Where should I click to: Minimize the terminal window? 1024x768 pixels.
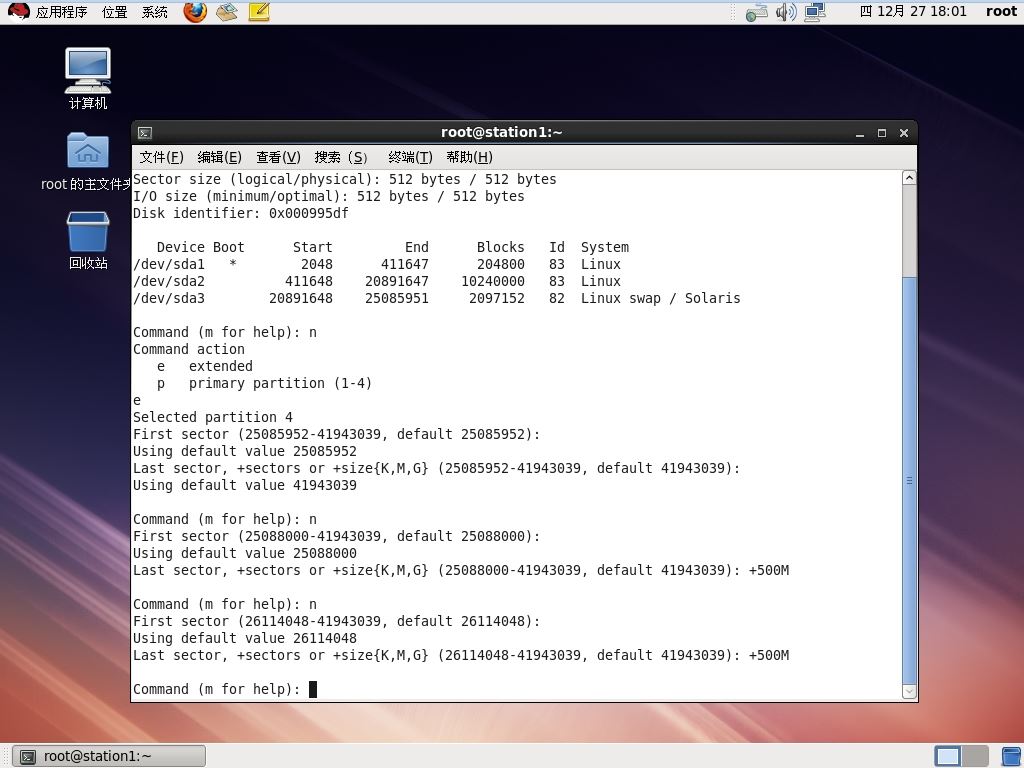[x=860, y=133]
